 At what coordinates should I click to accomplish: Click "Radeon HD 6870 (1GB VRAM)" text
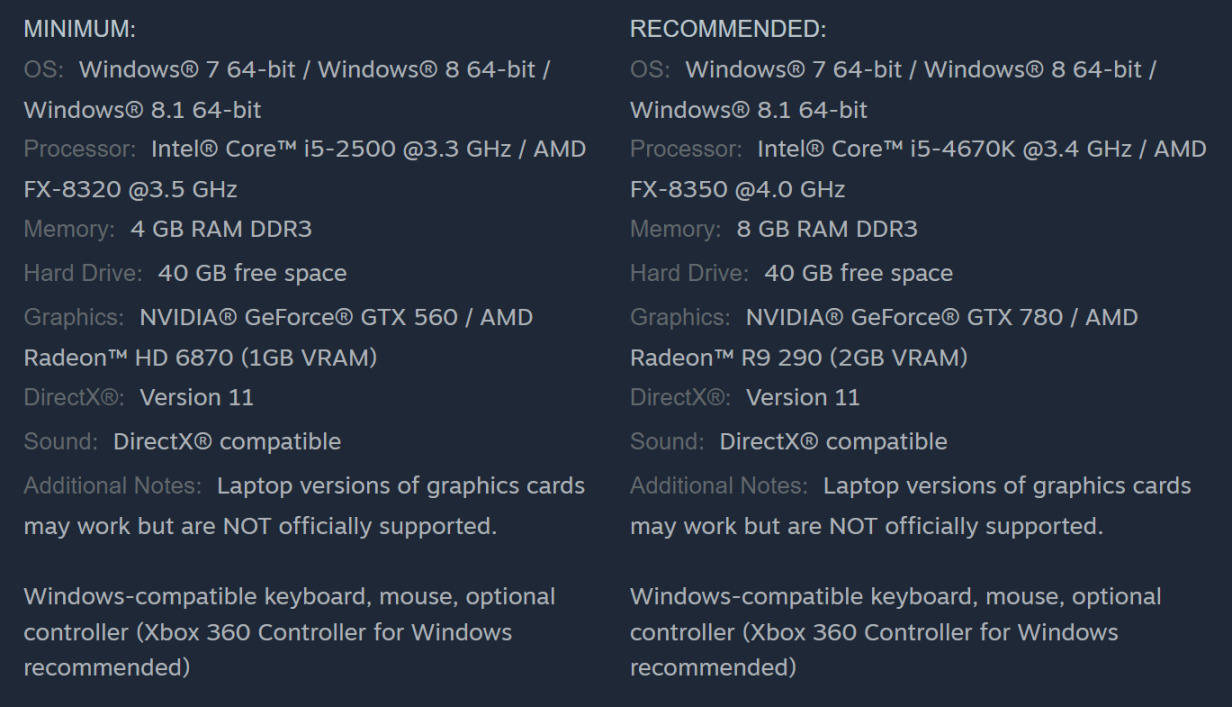coord(200,358)
